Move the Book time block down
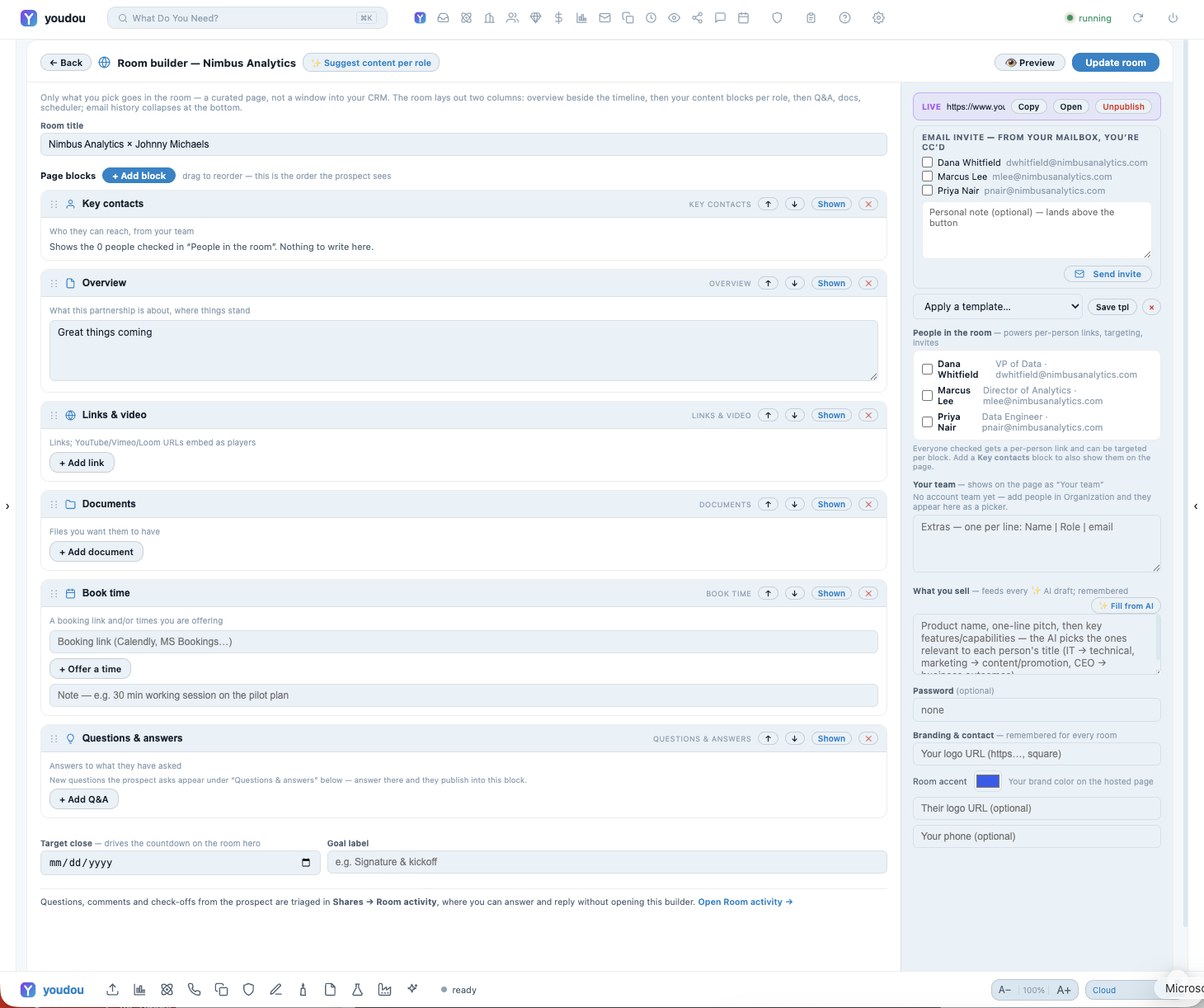The height and width of the screenshot is (1008, 1204). pos(795,593)
